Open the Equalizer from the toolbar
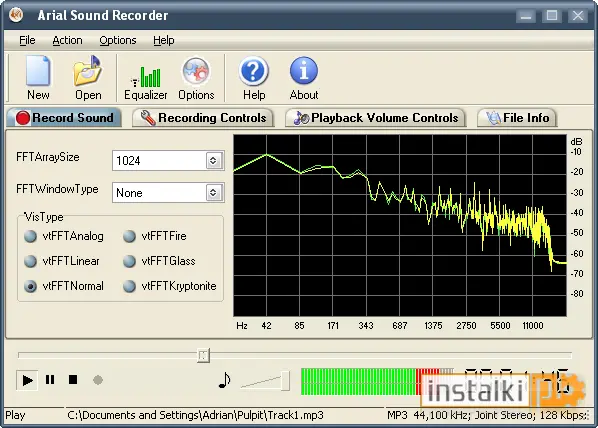Image resolution: width=598 pixels, height=428 pixels. pos(146,77)
